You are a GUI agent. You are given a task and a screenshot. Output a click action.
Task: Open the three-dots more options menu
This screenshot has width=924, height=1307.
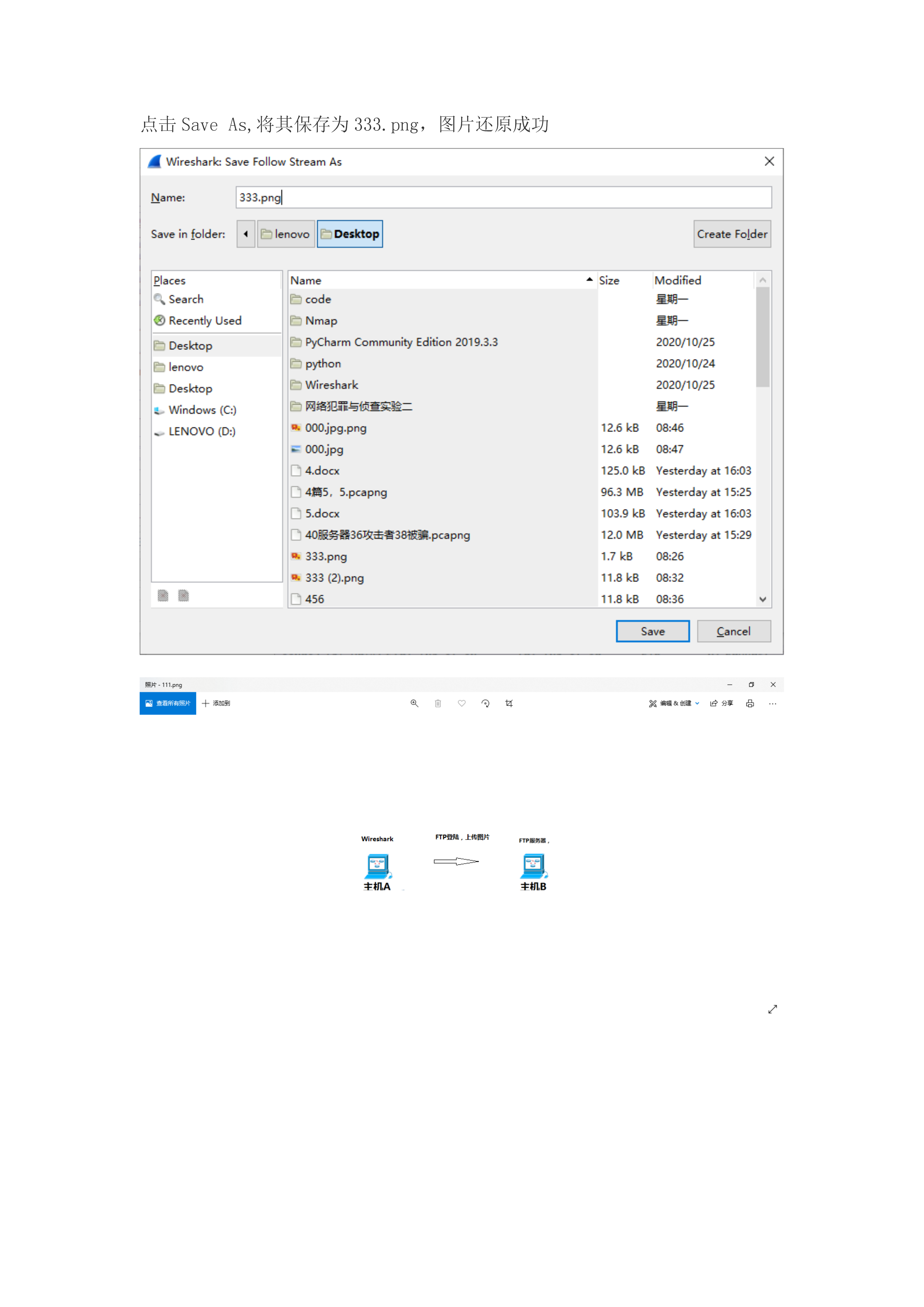772,704
